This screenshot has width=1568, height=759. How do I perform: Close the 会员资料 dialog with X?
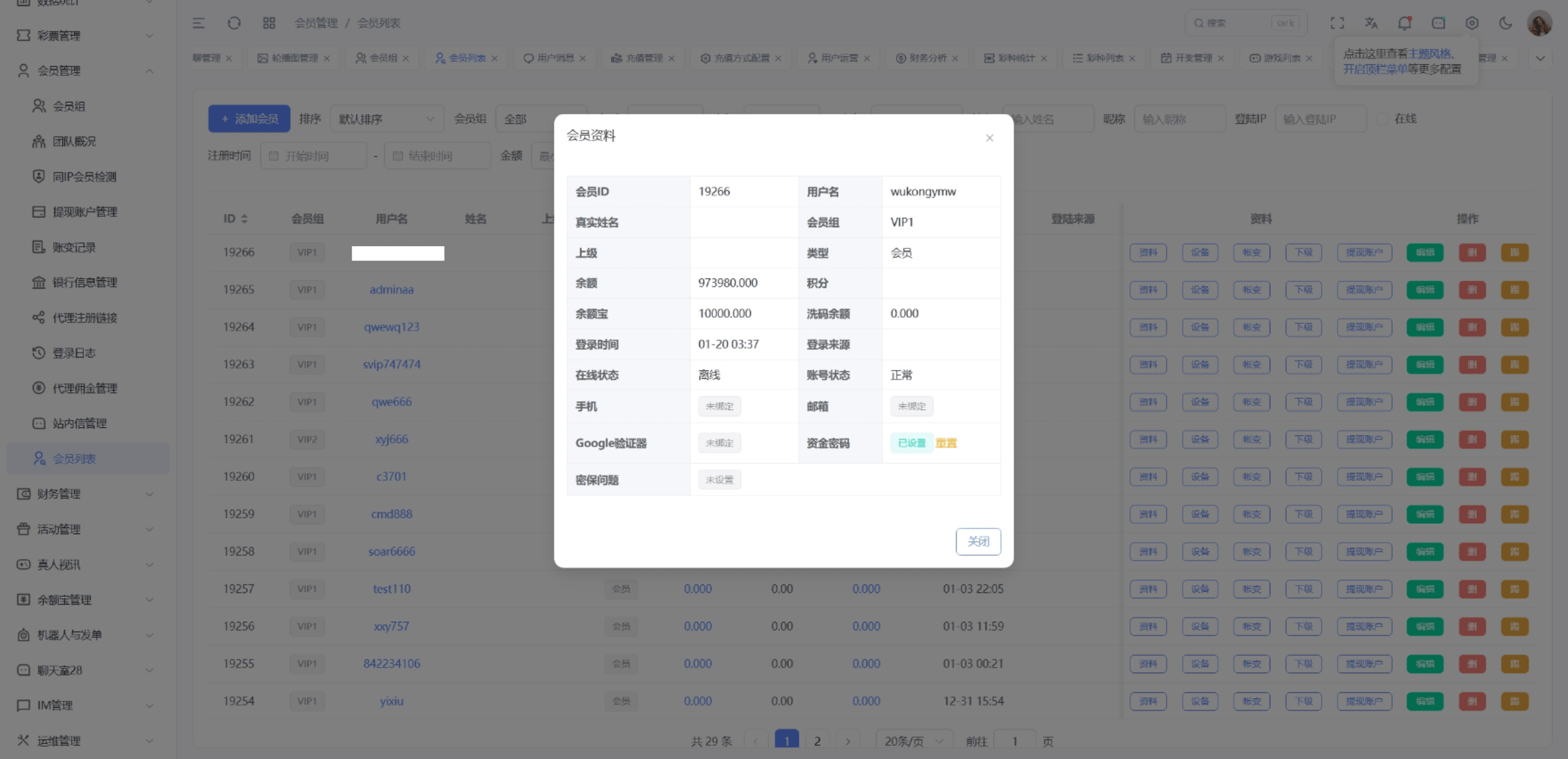pos(989,138)
